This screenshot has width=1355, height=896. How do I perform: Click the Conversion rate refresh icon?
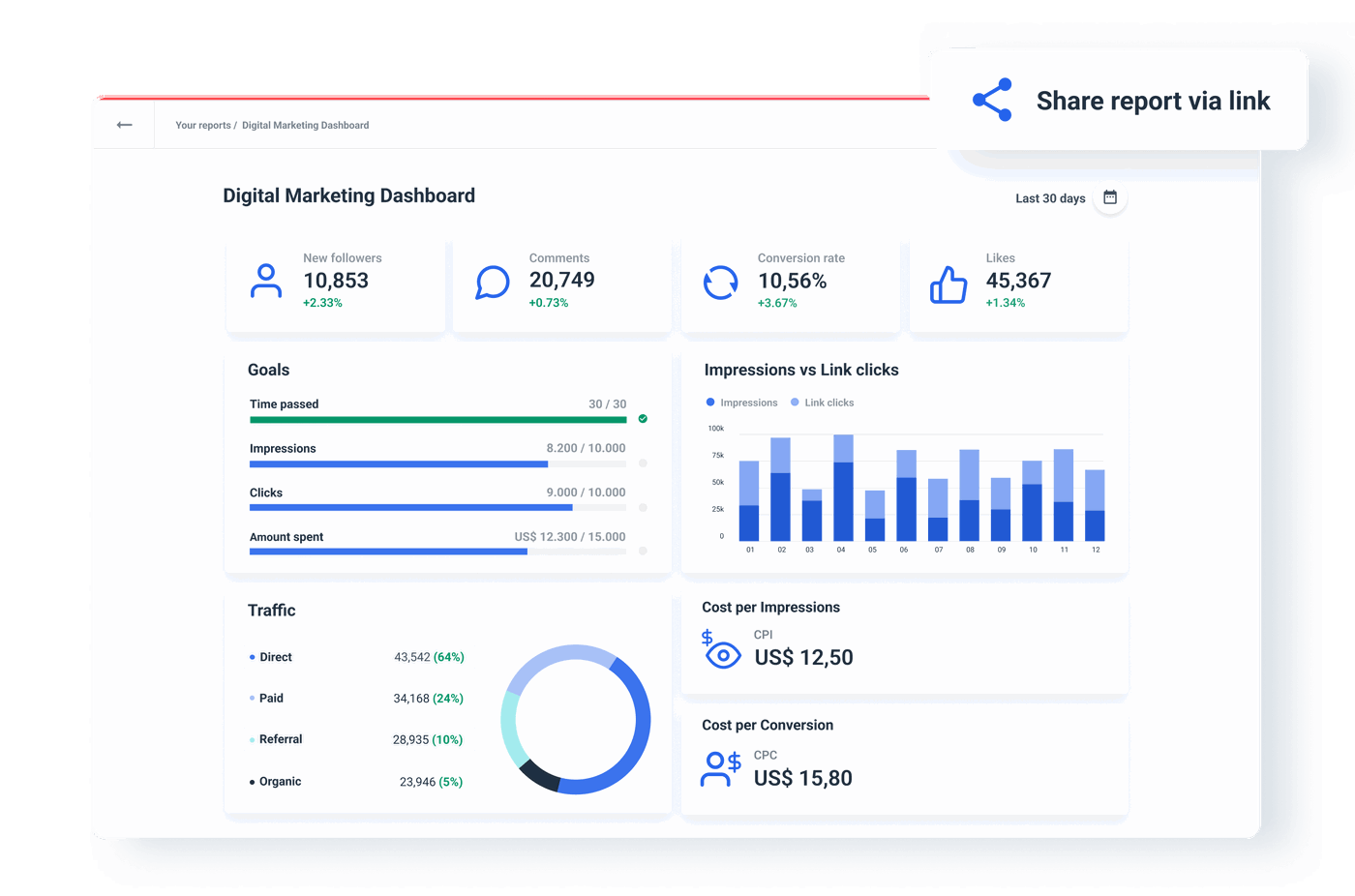tap(720, 282)
